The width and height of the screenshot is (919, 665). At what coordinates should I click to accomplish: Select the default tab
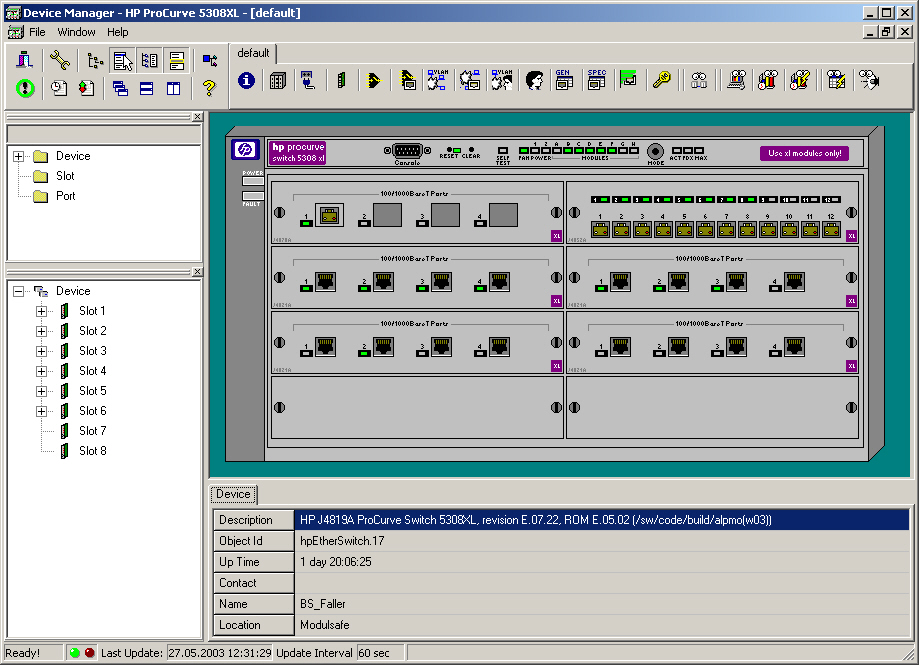click(253, 53)
